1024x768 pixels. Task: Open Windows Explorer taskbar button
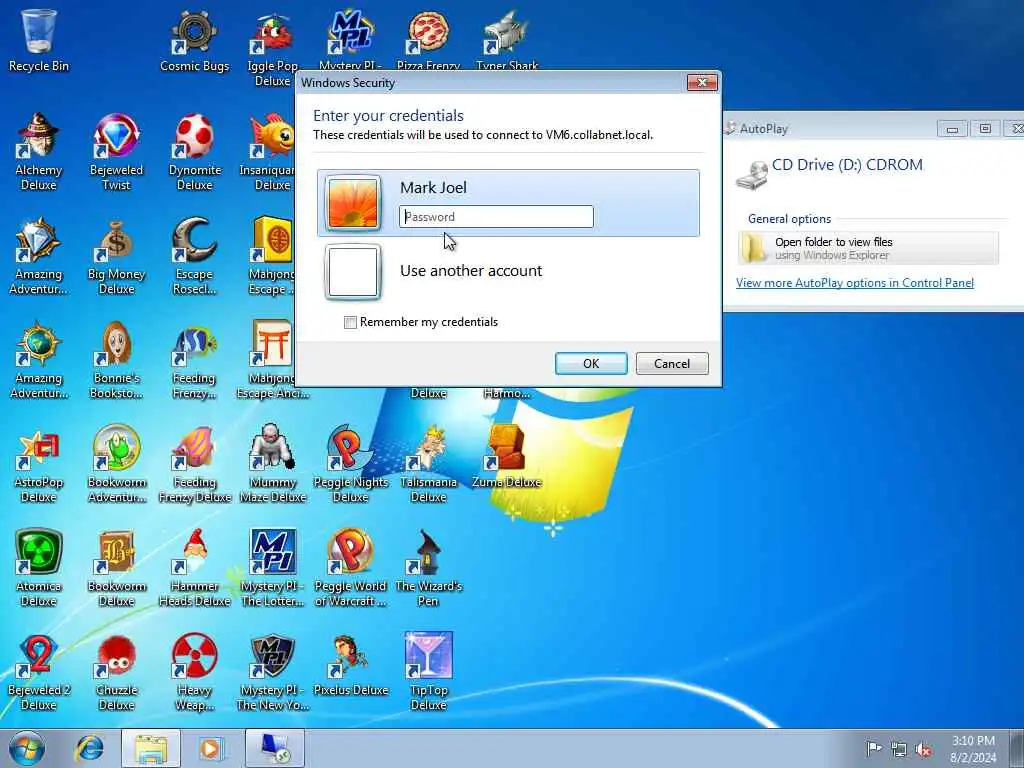click(x=150, y=748)
